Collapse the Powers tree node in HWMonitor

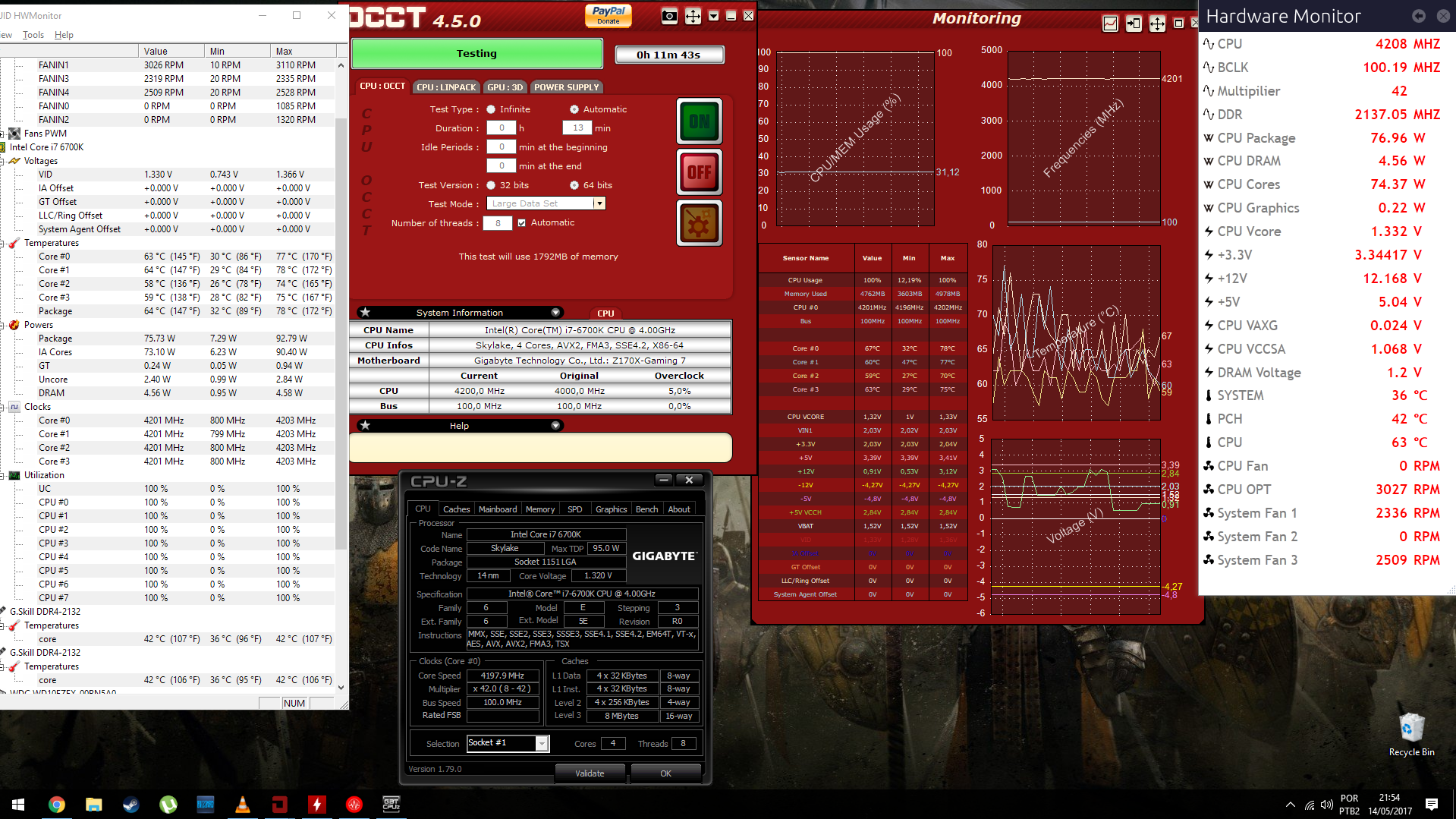tap(2, 326)
